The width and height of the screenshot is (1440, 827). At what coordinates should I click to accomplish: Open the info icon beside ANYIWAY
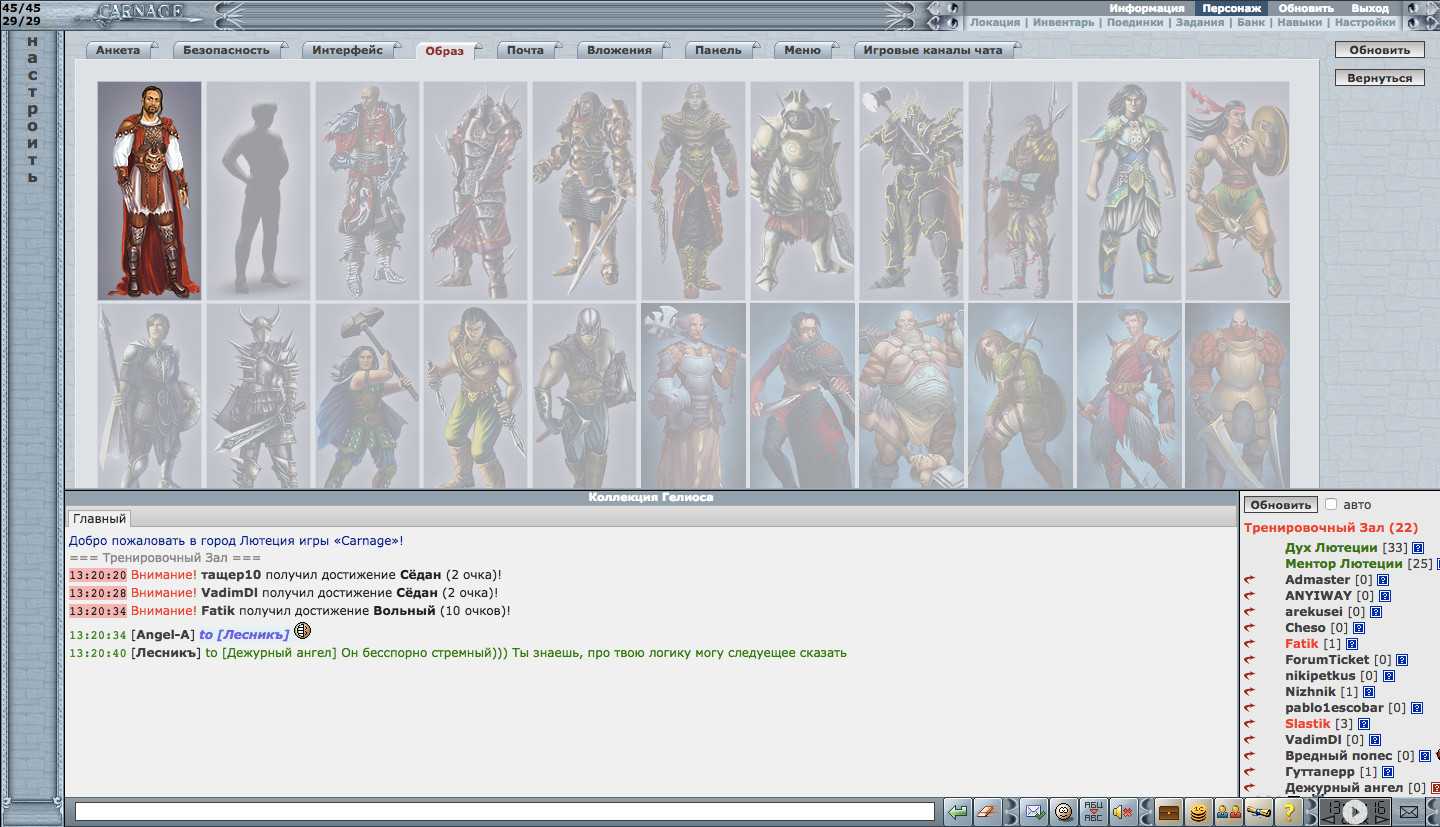1386,596
